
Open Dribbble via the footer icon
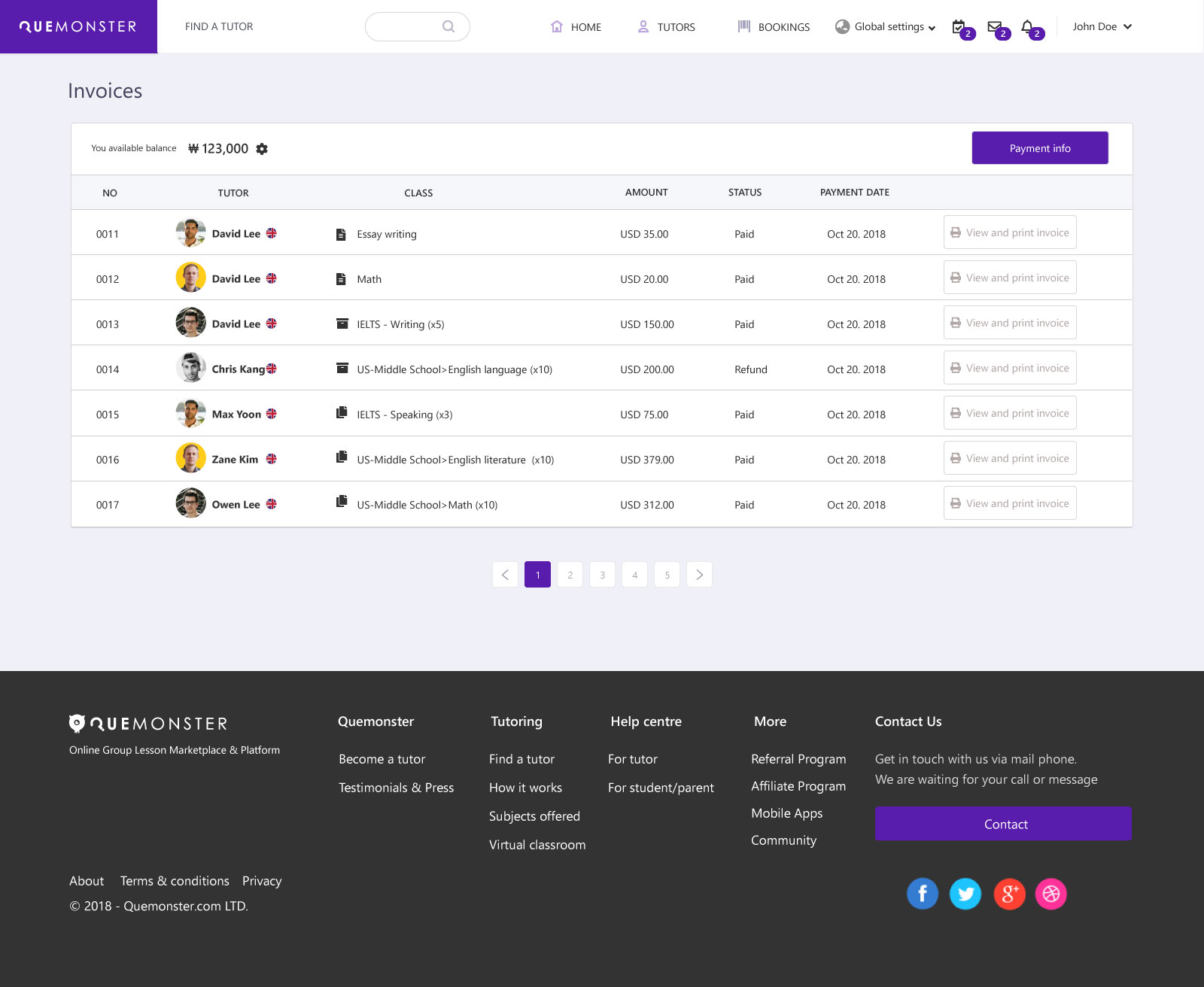point(1053,894)
